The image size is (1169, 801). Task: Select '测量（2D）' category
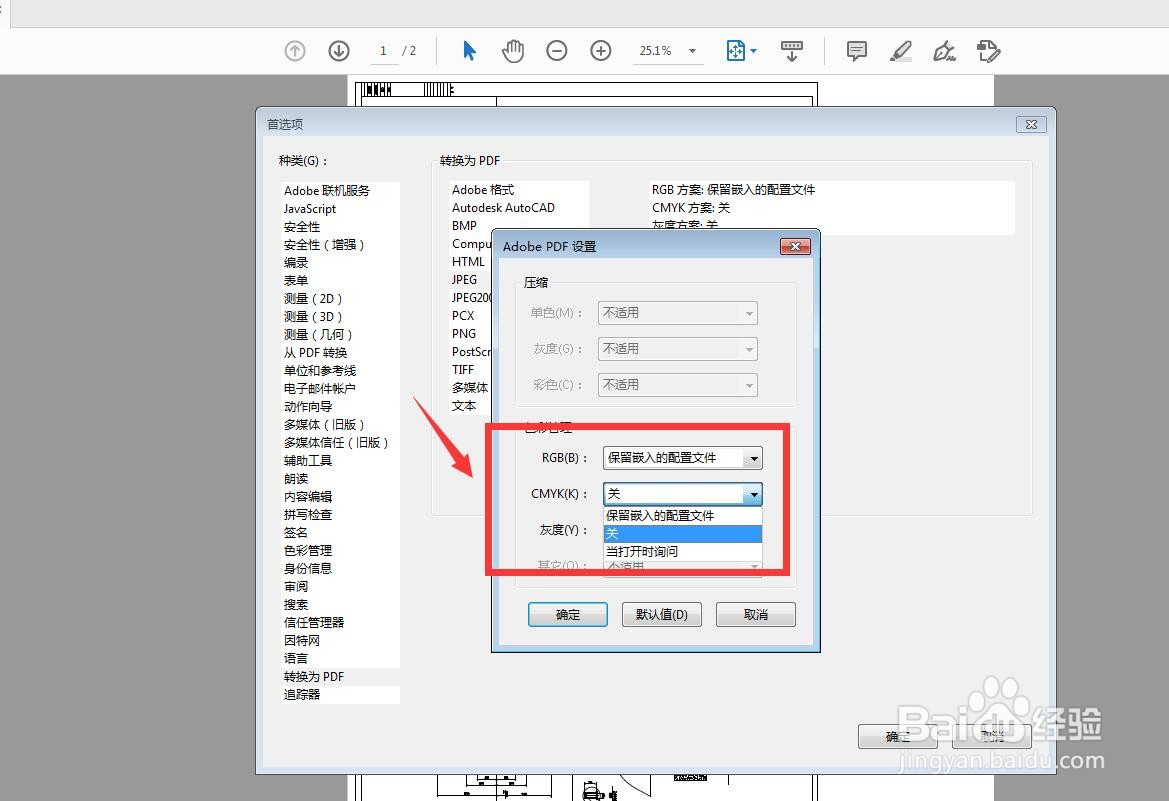[x=313, y=298]
